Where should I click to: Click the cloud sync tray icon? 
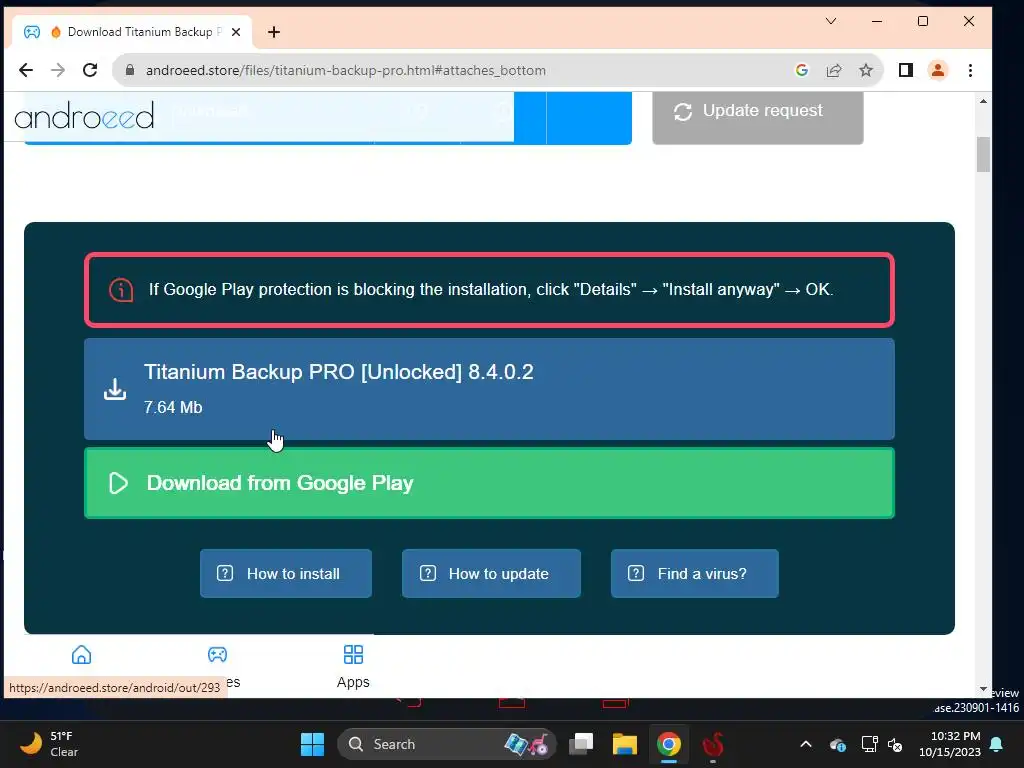point(837,744)
